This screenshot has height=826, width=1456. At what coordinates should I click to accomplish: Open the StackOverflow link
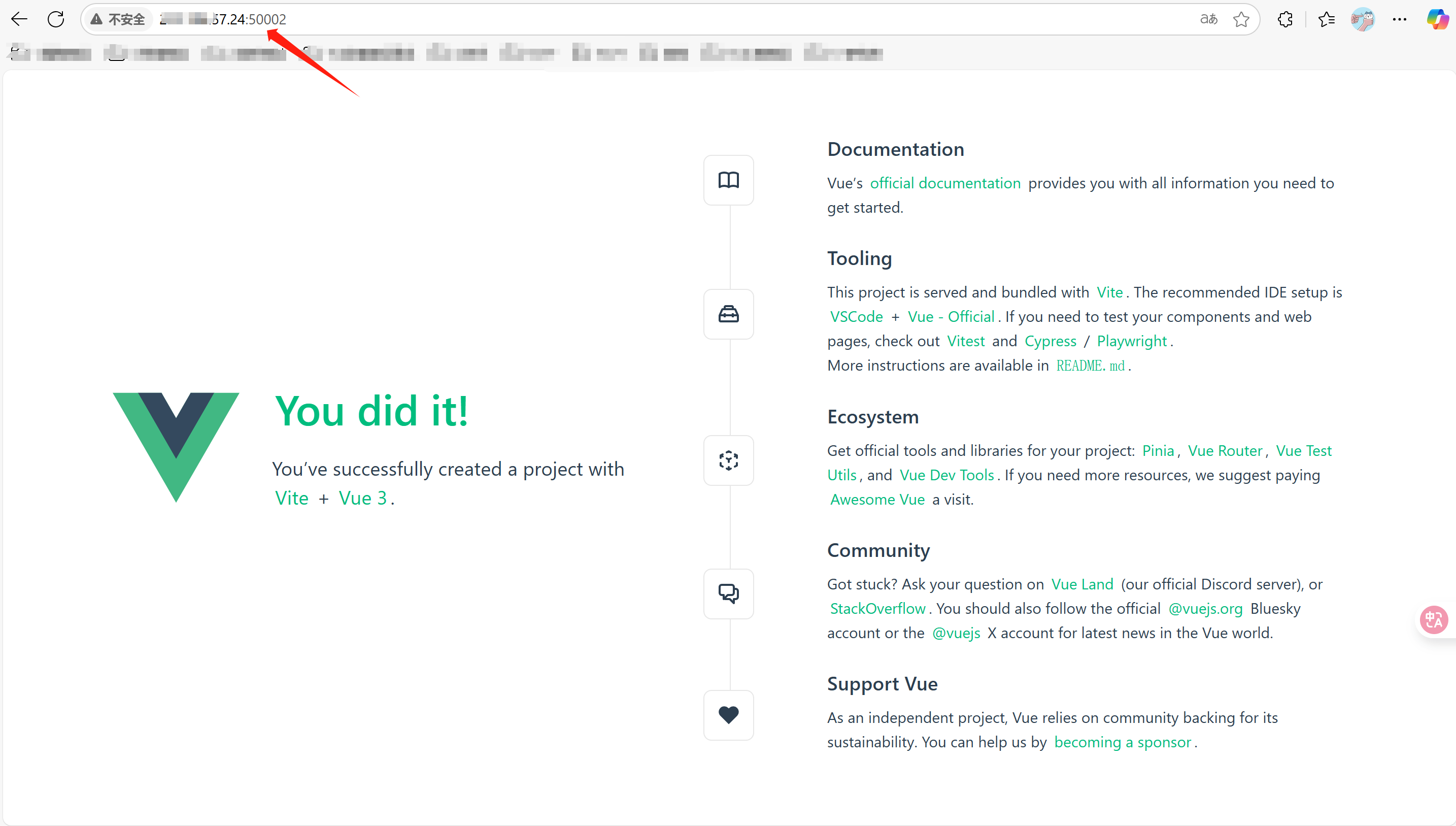(877, 609)
